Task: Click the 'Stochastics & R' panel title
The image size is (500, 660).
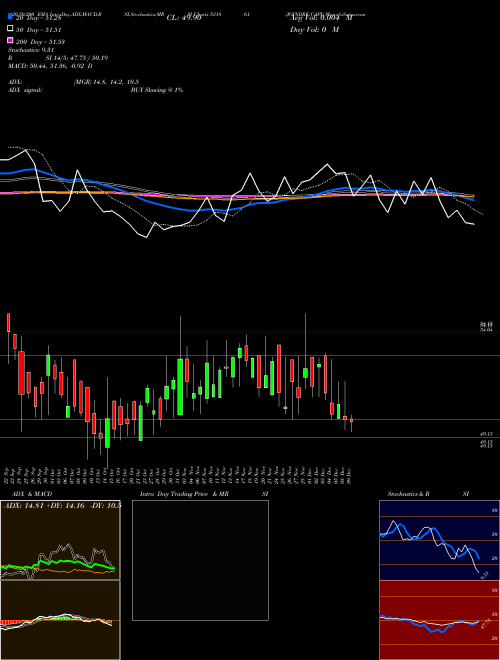Action: tap(409, 494)
